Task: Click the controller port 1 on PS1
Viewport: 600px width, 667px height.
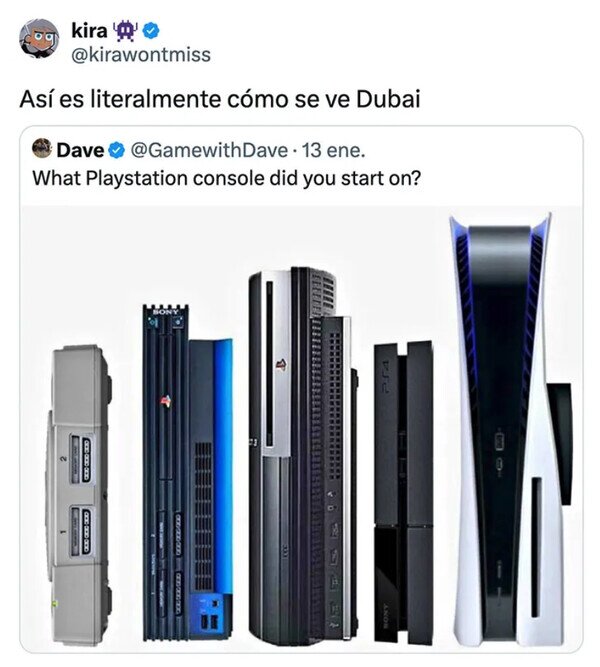Action: [82, 532]
